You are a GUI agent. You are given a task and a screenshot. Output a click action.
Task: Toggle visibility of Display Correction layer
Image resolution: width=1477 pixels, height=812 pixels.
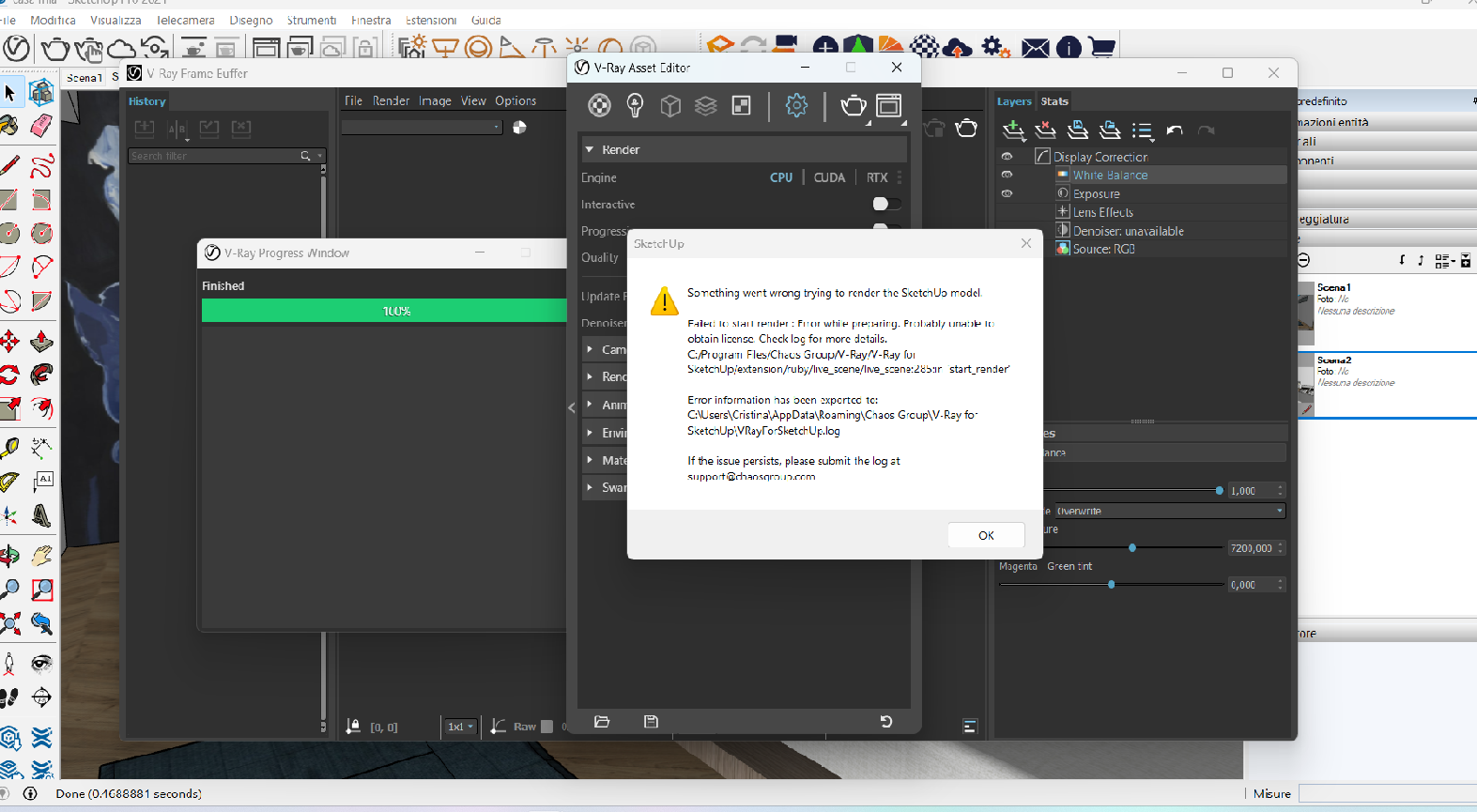[x=1007, y=157]
